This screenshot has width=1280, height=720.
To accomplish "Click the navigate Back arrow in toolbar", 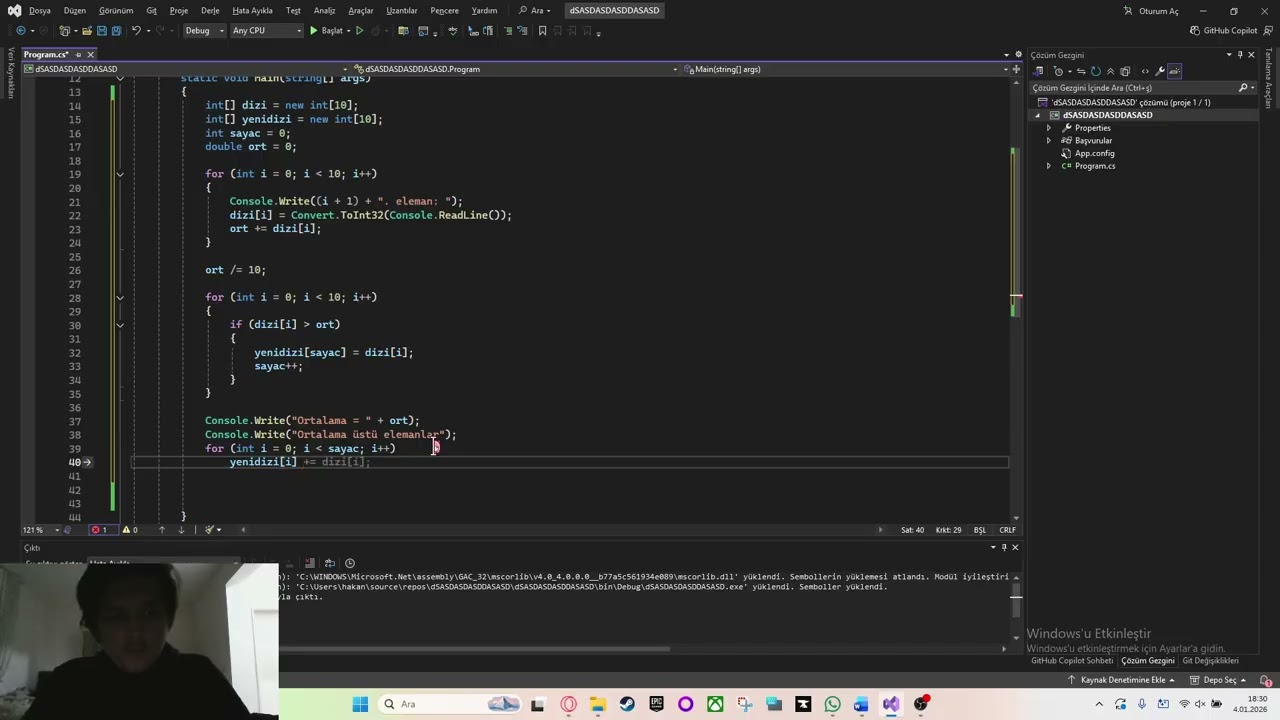I will pyautogui.click(x=21, y=31).
